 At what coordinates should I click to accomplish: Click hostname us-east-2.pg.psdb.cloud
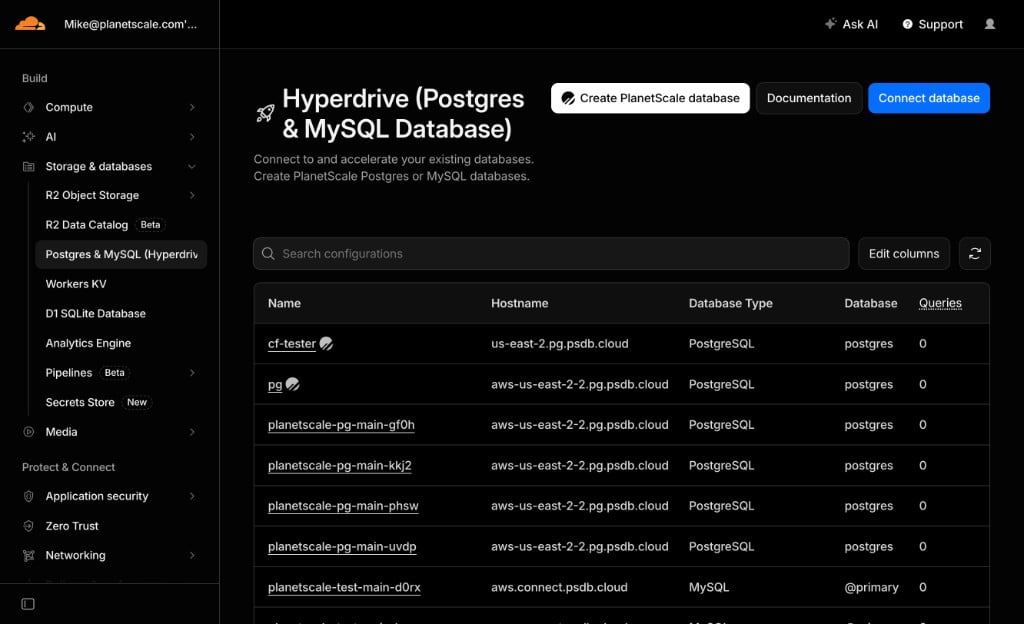(560, 343)
